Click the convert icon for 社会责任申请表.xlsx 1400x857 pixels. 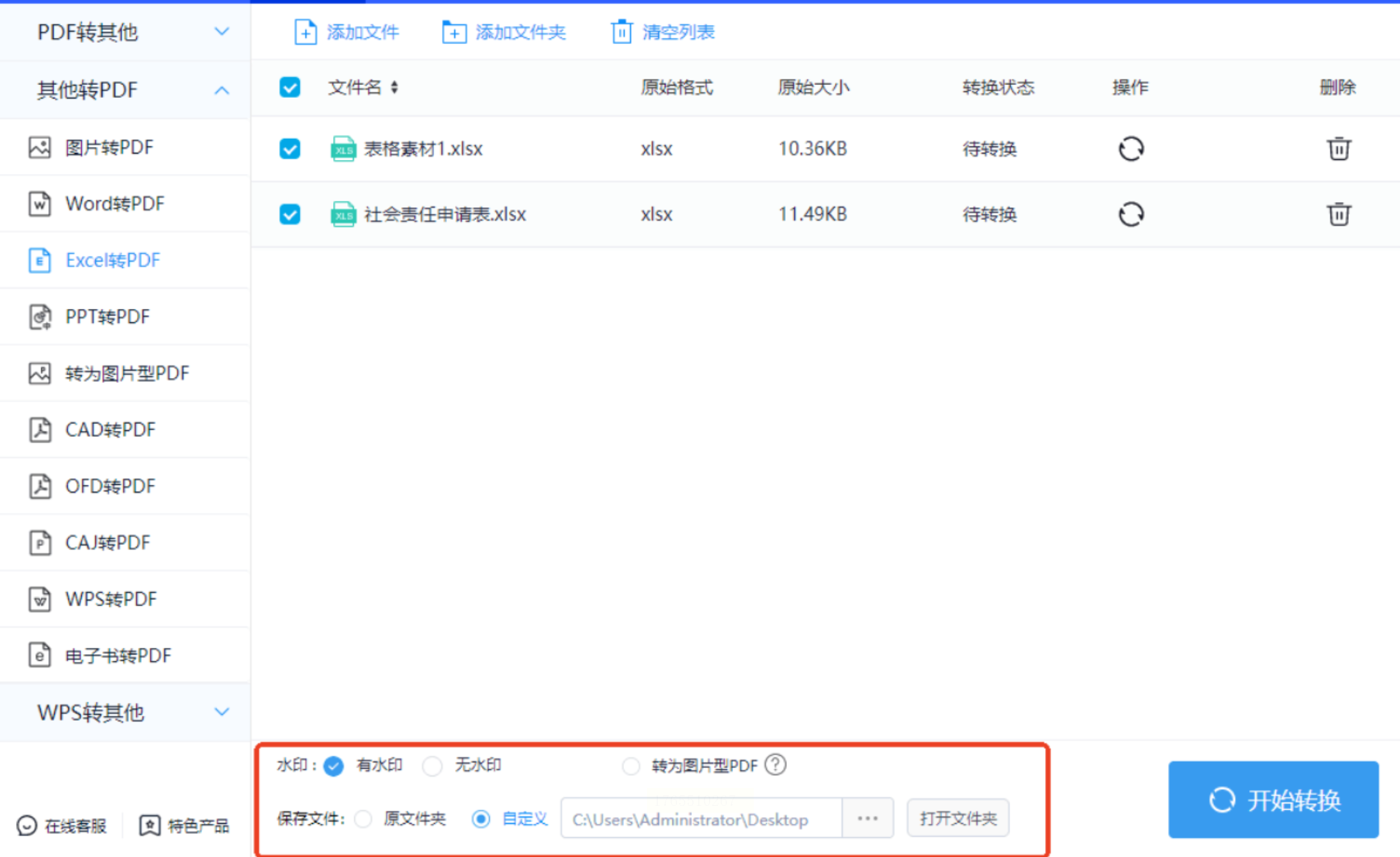point(1130,214)
